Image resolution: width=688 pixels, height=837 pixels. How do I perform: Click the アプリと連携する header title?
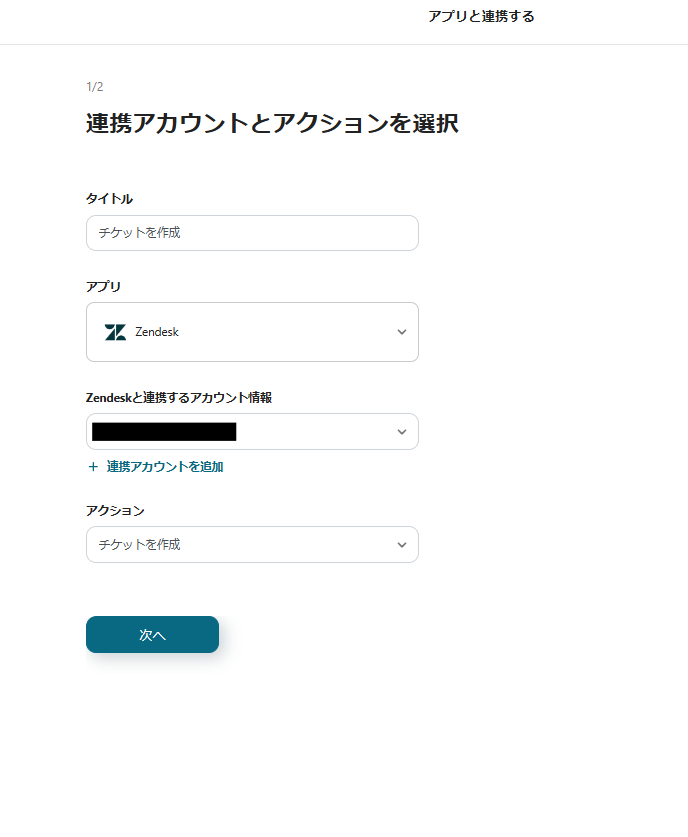481,16
